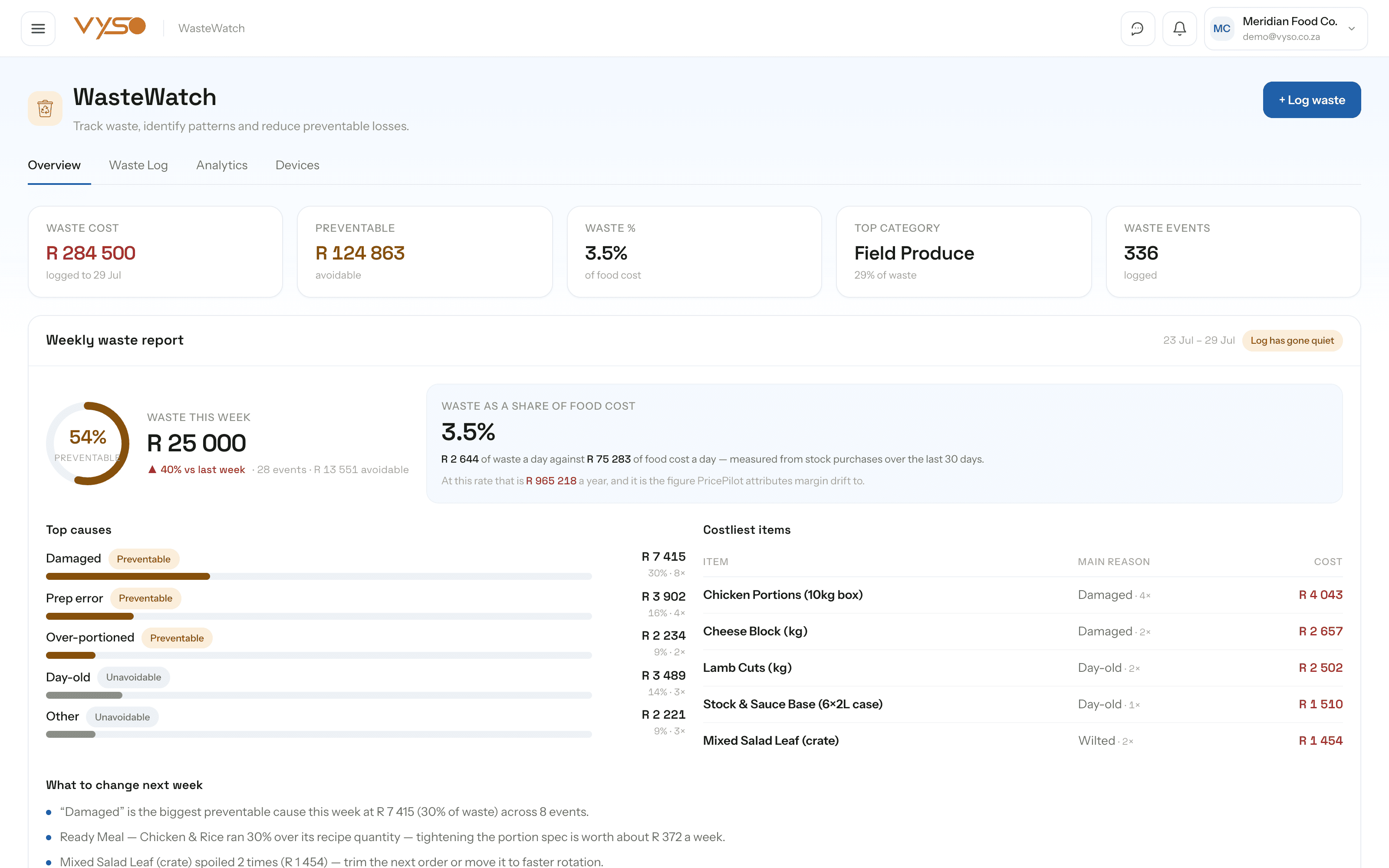
Task: Click the Log has gone quiet badge
Action: click(x=1292, y=340)
